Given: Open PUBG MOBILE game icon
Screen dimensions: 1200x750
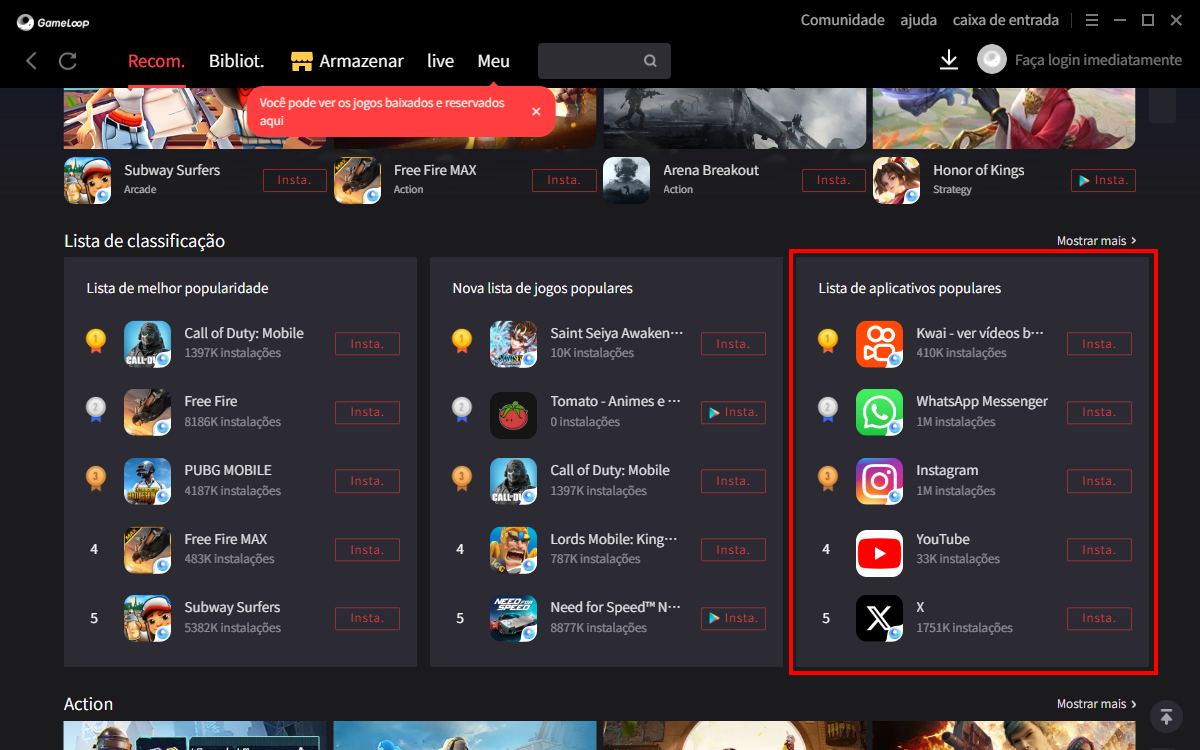Looking at the screenshot, I should [147, 481].
